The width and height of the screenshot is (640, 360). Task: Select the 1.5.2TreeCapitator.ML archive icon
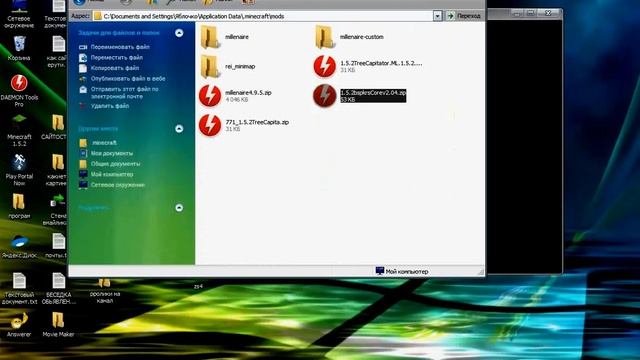coord(324,66)
